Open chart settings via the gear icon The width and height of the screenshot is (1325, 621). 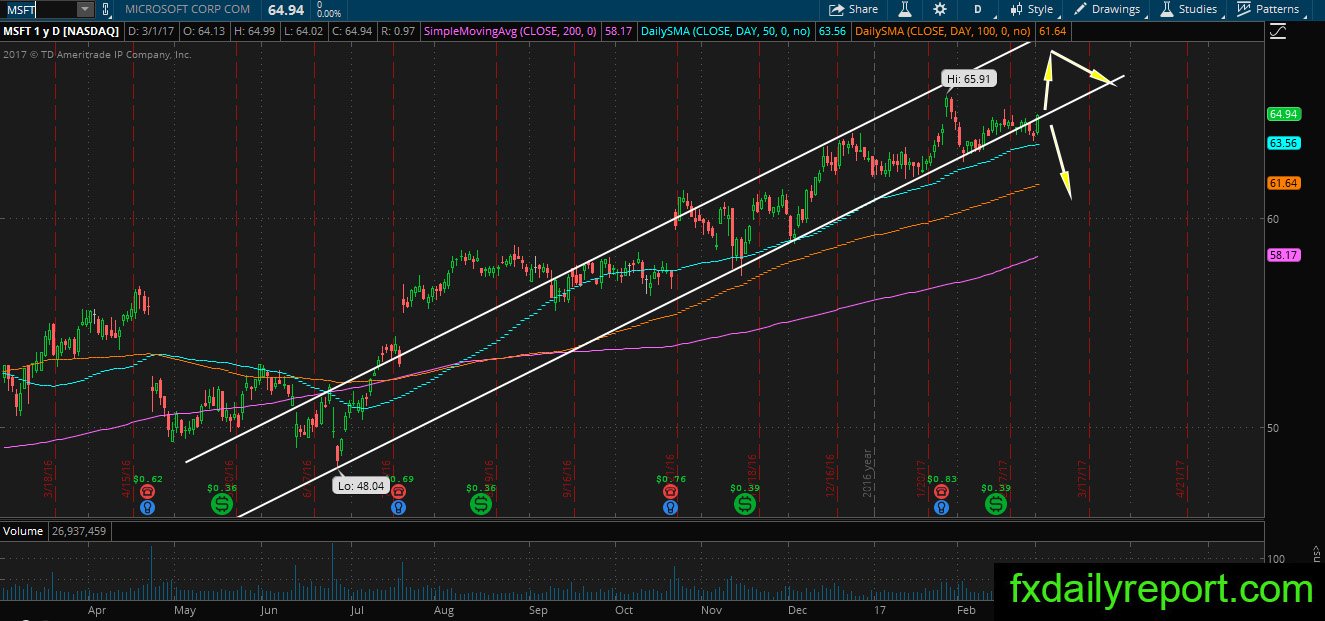pos(940,9)
